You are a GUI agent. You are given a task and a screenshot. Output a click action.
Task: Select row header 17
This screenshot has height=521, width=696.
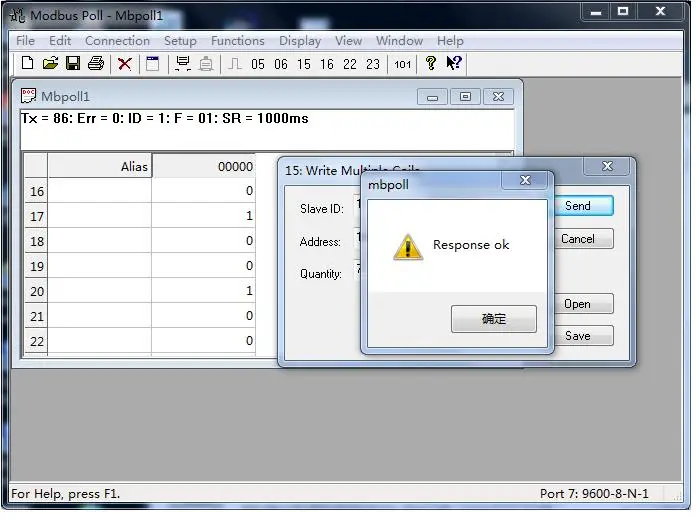coord(36,216)
